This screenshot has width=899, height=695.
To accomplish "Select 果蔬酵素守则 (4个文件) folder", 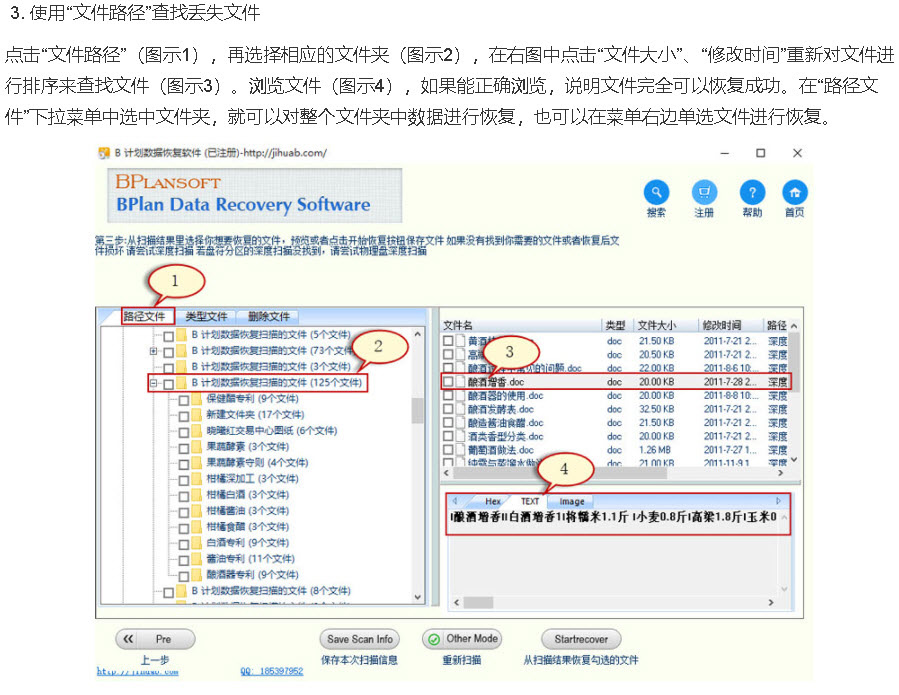I will tap(257, 463).
